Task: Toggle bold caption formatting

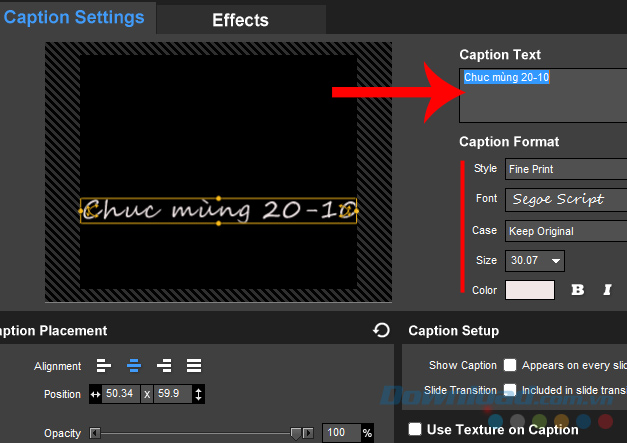Action: (577, 290)
